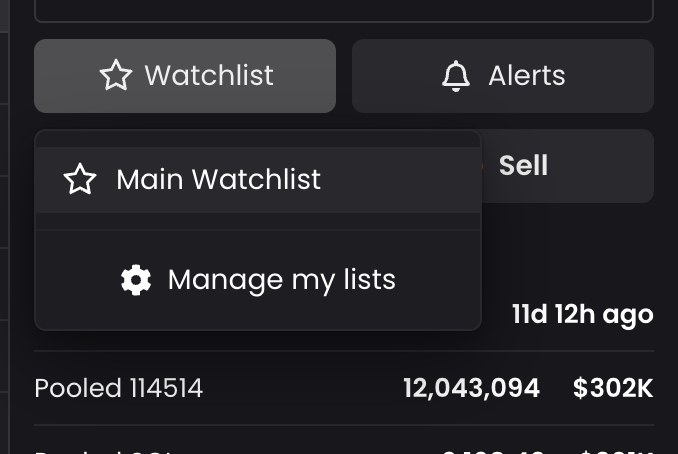Click the star icon on Watchlist button
The image size is (678, 454).
coord(116,76)
